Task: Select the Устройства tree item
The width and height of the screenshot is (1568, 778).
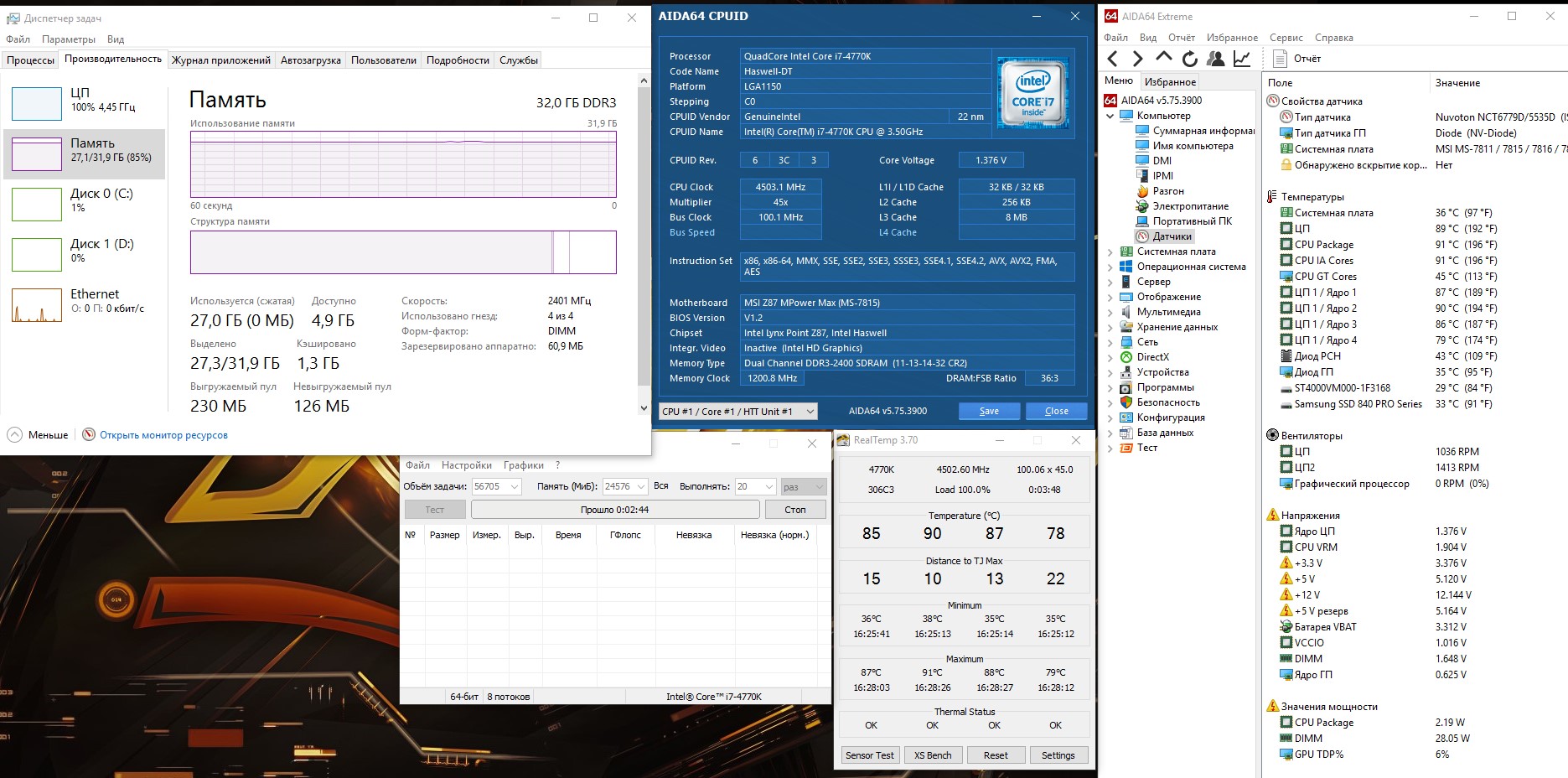Action: click(x=1154, y=372)
